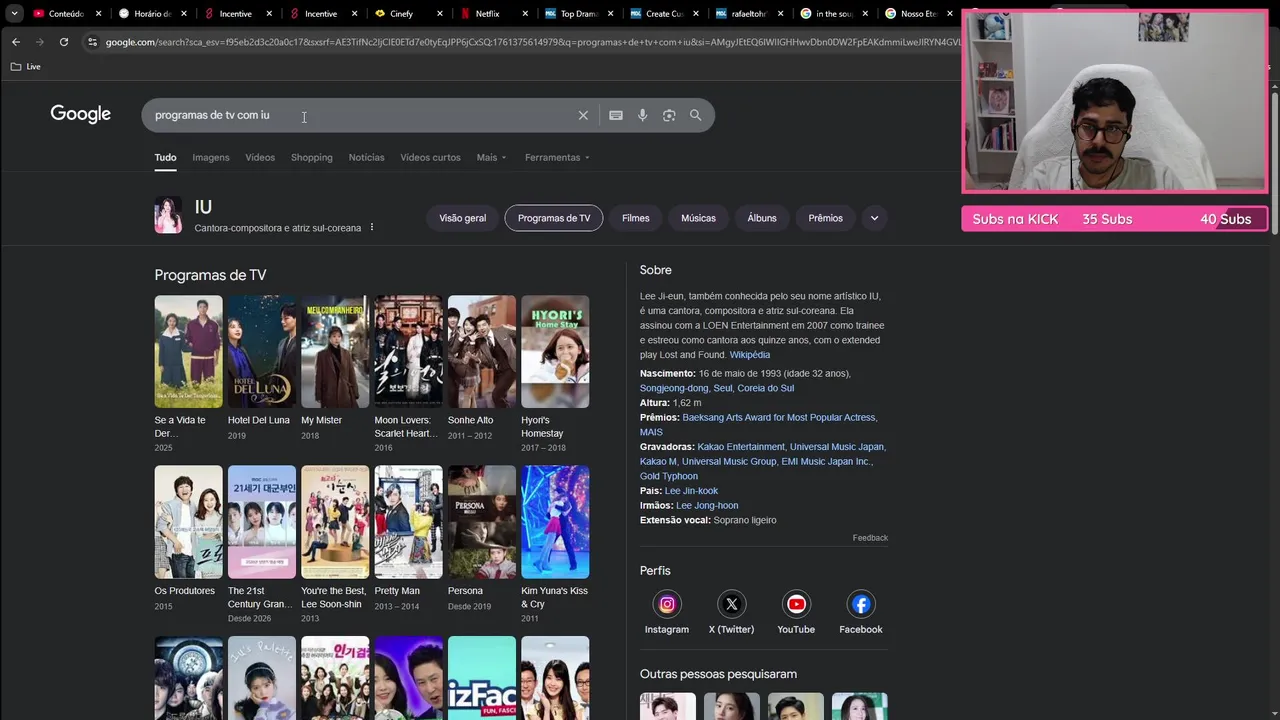Open the Os Produtores poster

click(188, 522)
